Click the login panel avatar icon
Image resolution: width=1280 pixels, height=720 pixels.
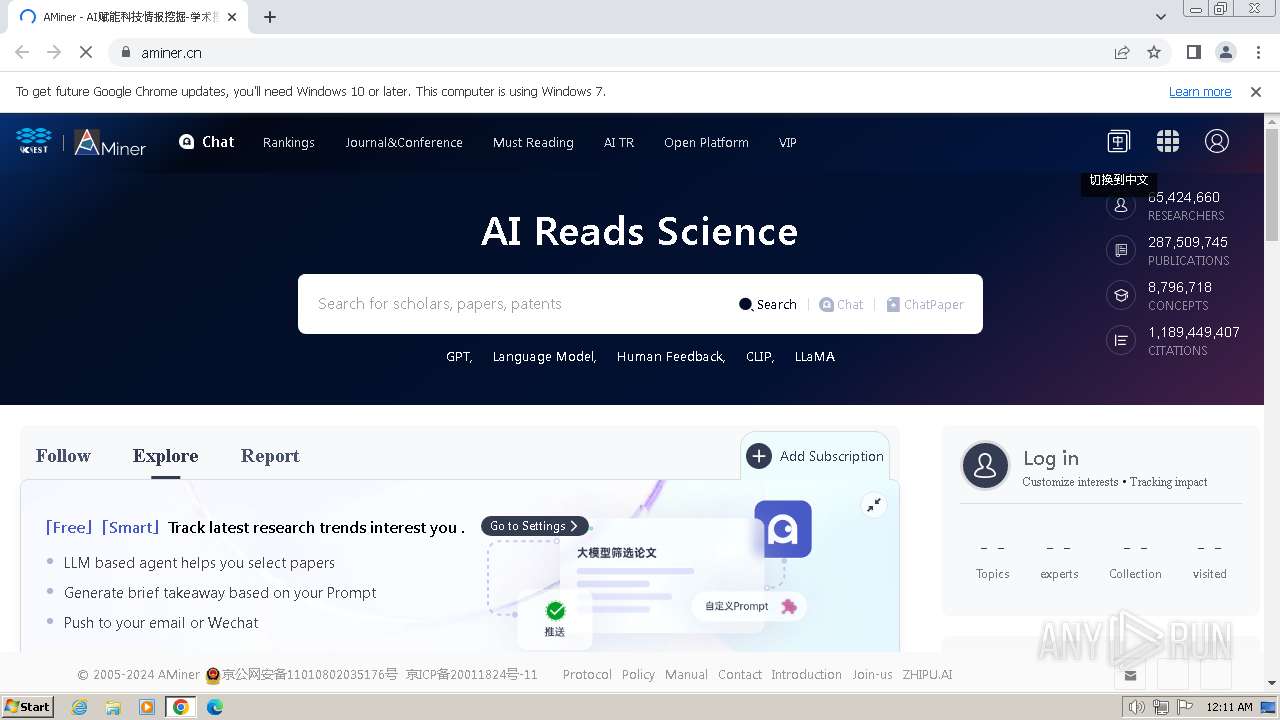pos(985,466)
